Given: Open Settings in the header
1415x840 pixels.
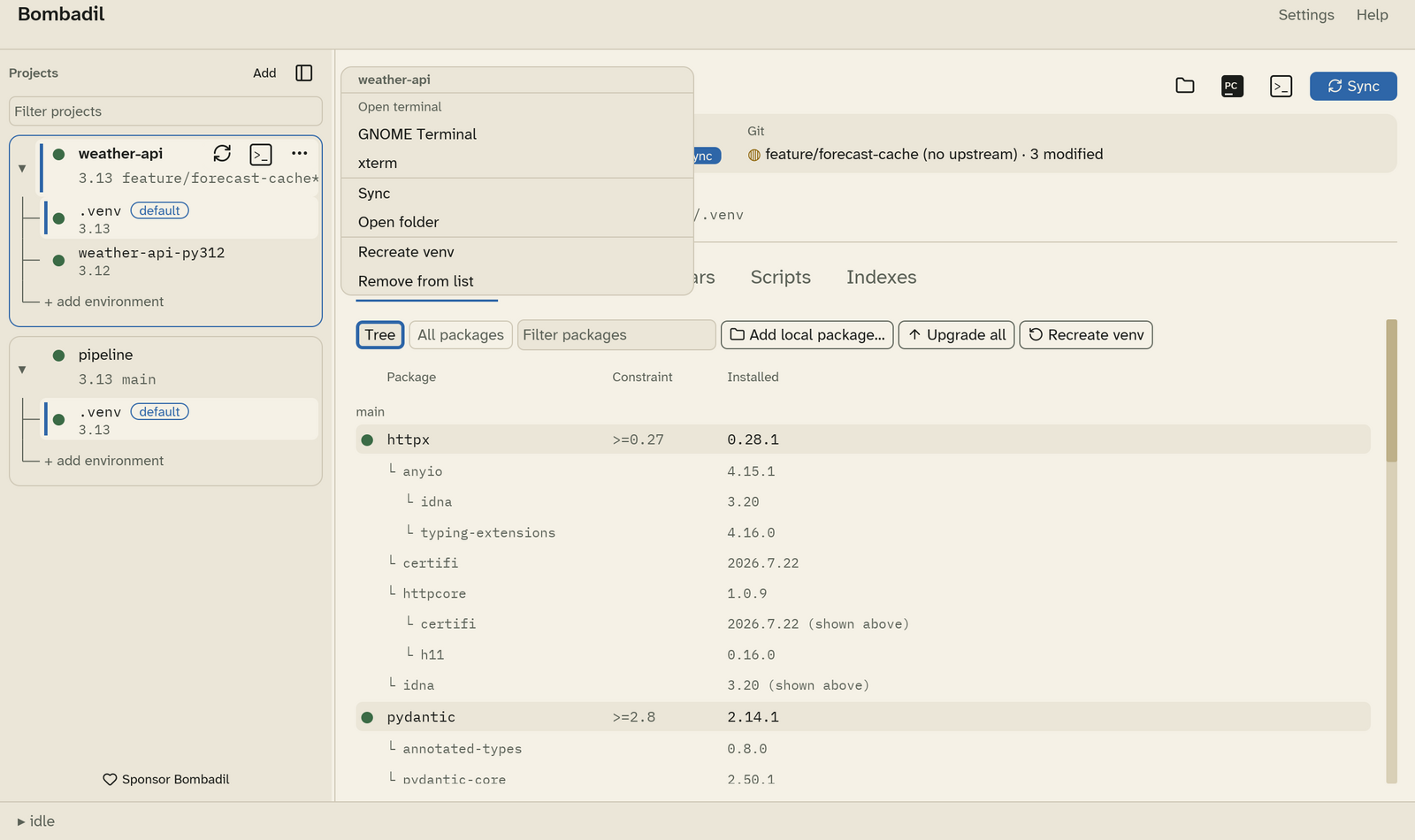Looking at the screenshot, I should coord(1306,15).
